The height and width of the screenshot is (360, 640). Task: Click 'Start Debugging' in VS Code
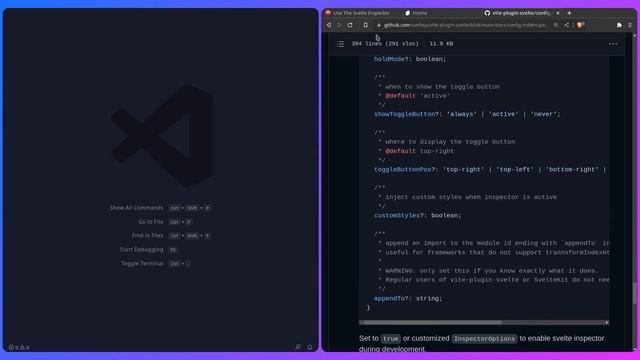point(141,250)
